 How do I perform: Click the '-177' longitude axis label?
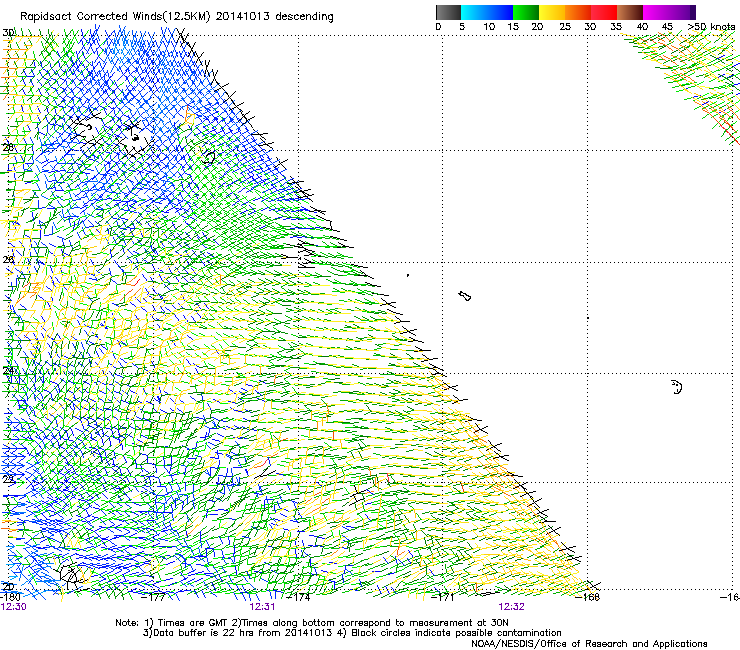point(153,597)
